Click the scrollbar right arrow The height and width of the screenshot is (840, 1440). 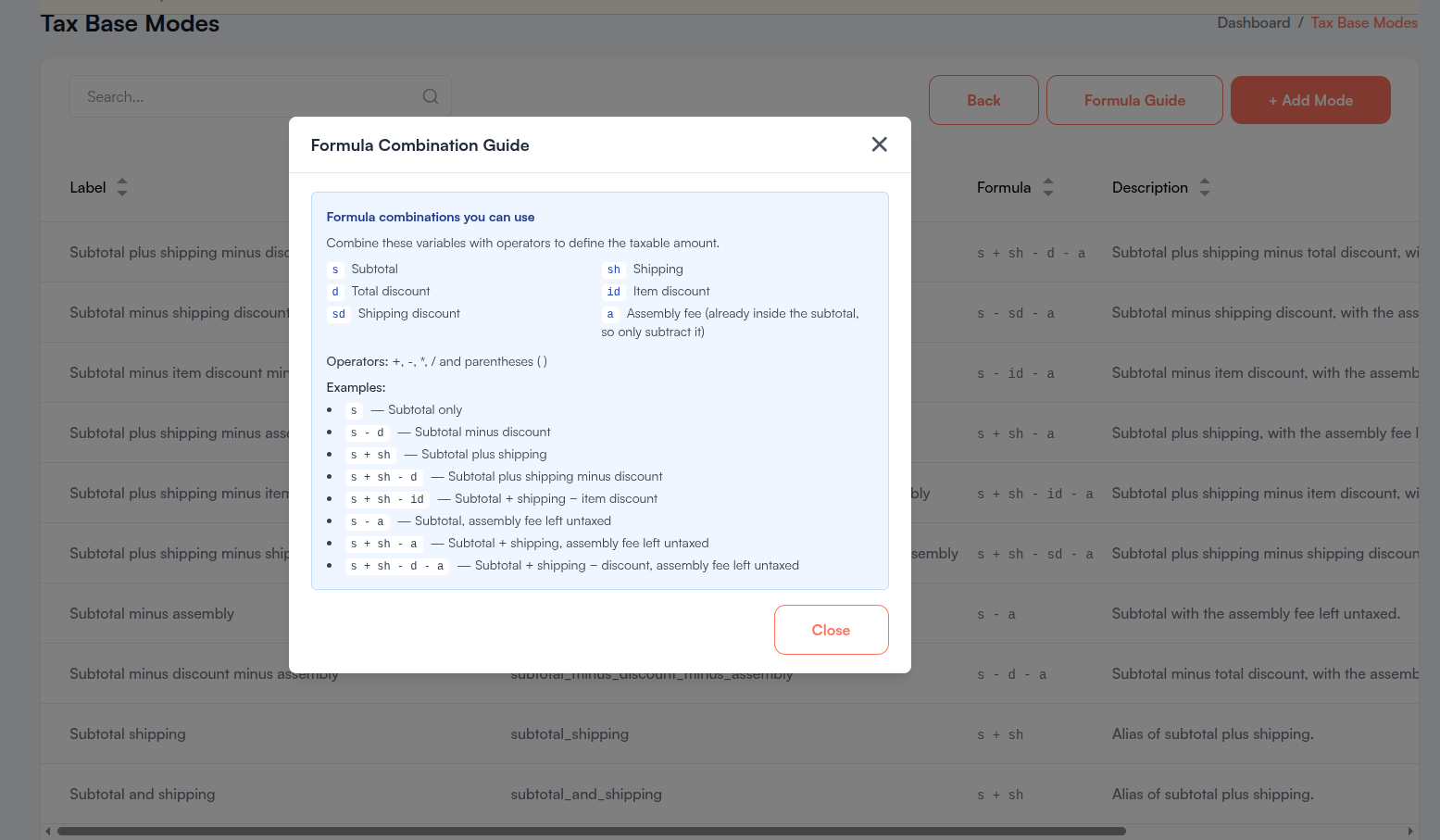[x=1410, y=831]
